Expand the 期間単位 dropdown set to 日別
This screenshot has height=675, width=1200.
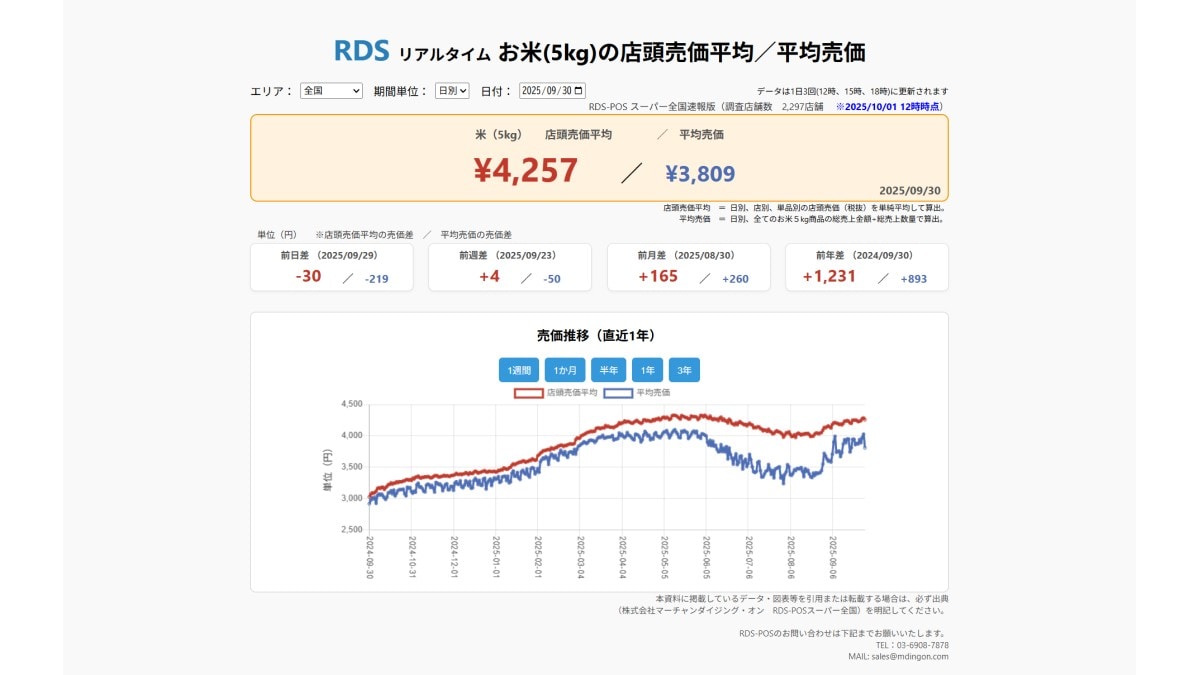(x=452, y=90)
